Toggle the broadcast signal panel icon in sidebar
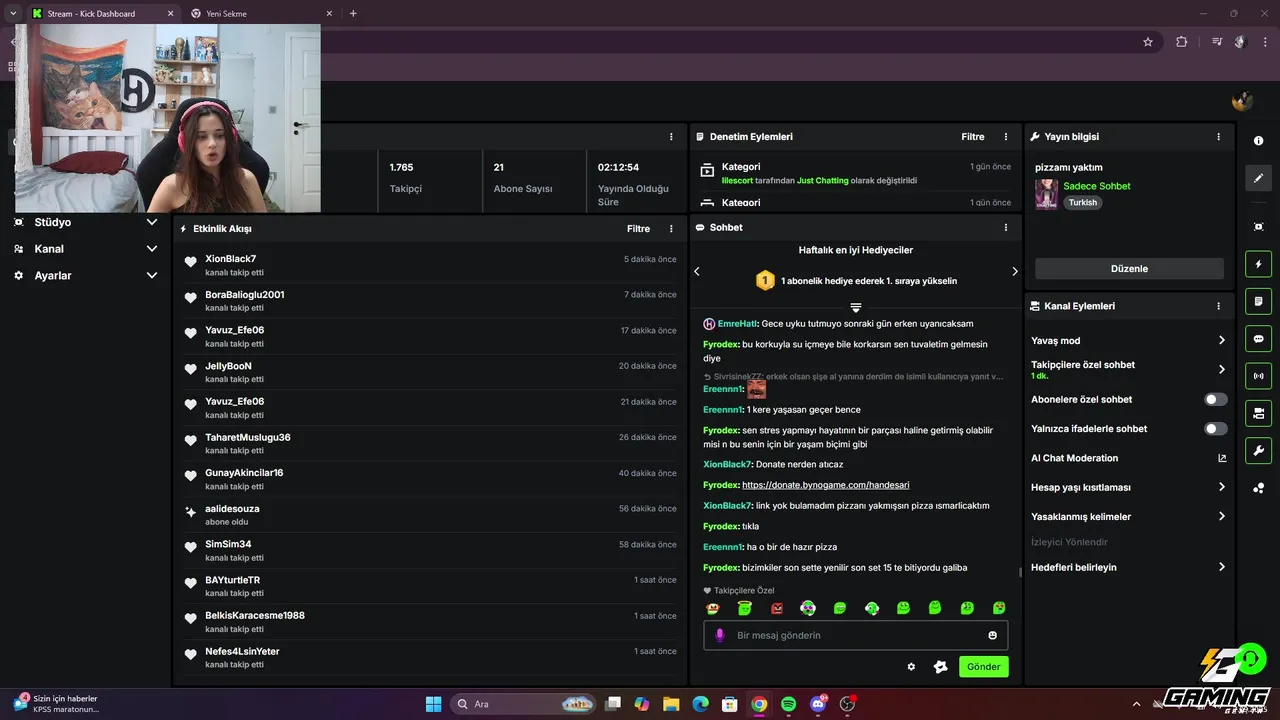Viewport: 1280px width, 720px height. [1258, 376]
